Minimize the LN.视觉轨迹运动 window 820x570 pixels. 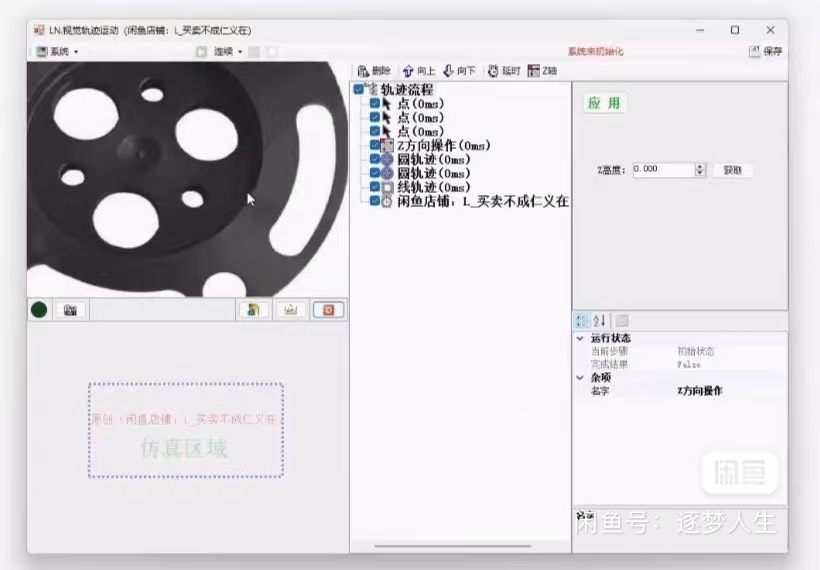(700, 30)
